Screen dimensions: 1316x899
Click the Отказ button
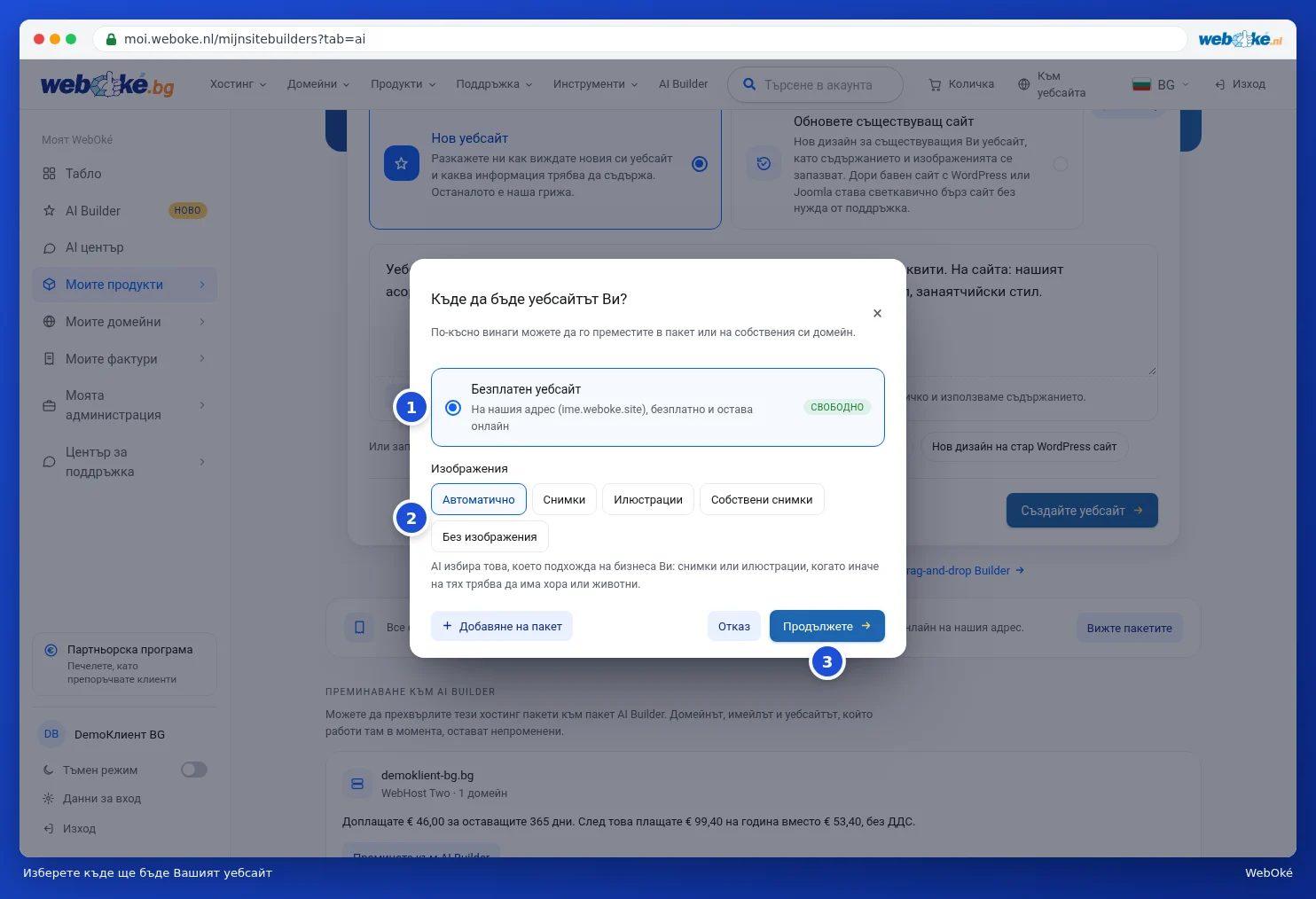734,626
